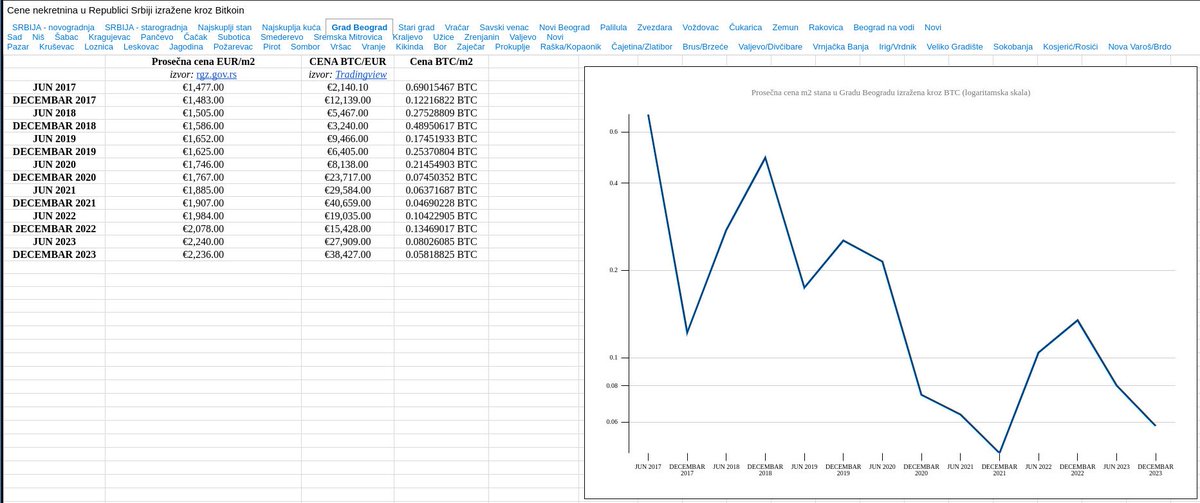1200x503 pixels.
Task: Open the Palilula tab
Action: [614, 27]
